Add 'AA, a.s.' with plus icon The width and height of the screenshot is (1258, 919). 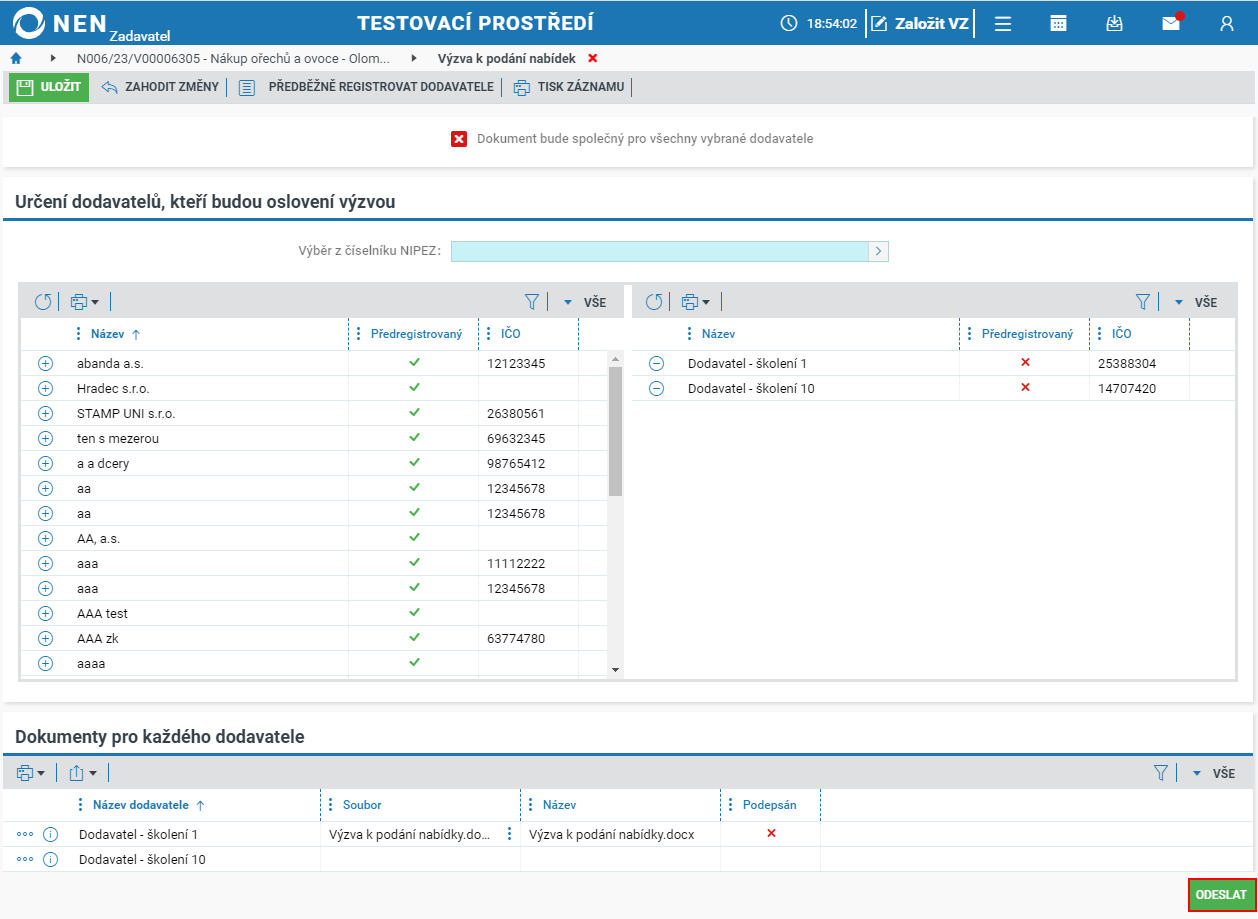pyautogui.click(x=45, y=538)
